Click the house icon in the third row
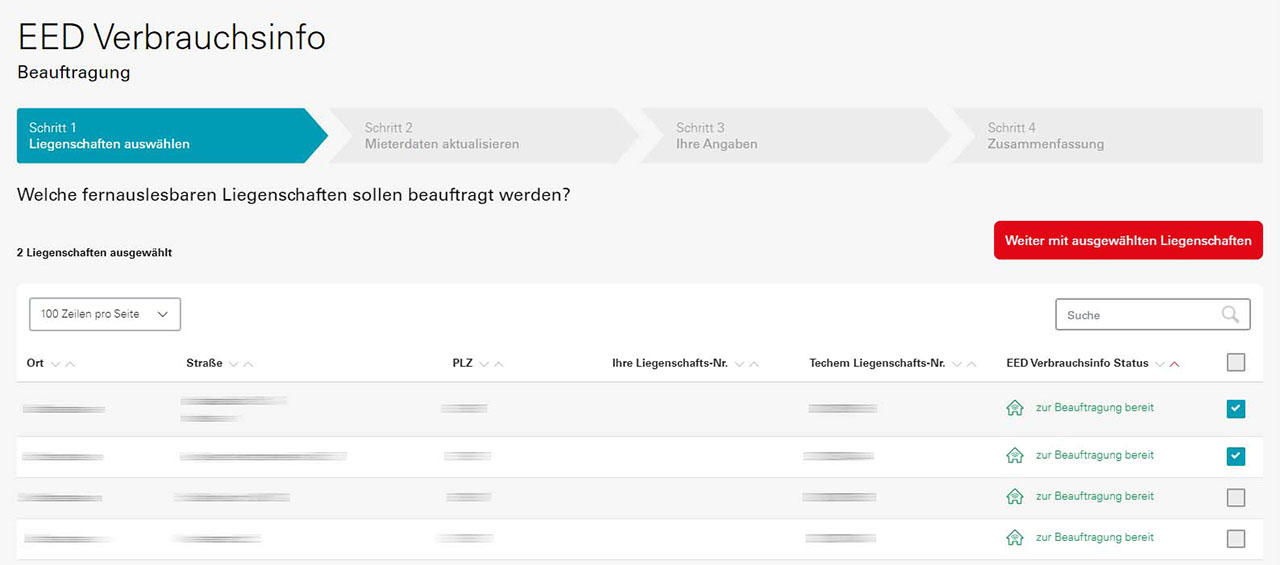 [1015, 497]
